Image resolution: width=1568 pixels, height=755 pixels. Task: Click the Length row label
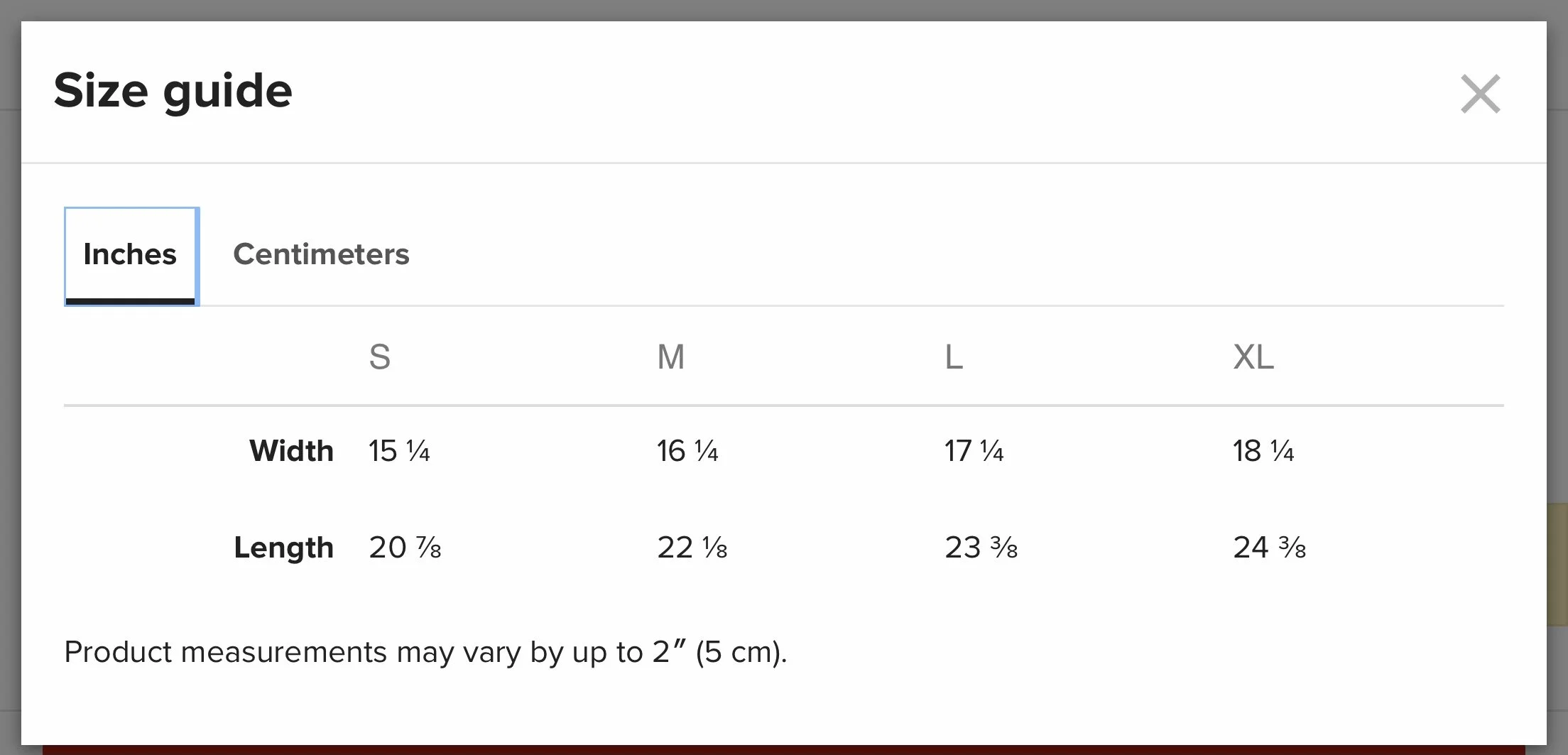[x=283, y=548]
